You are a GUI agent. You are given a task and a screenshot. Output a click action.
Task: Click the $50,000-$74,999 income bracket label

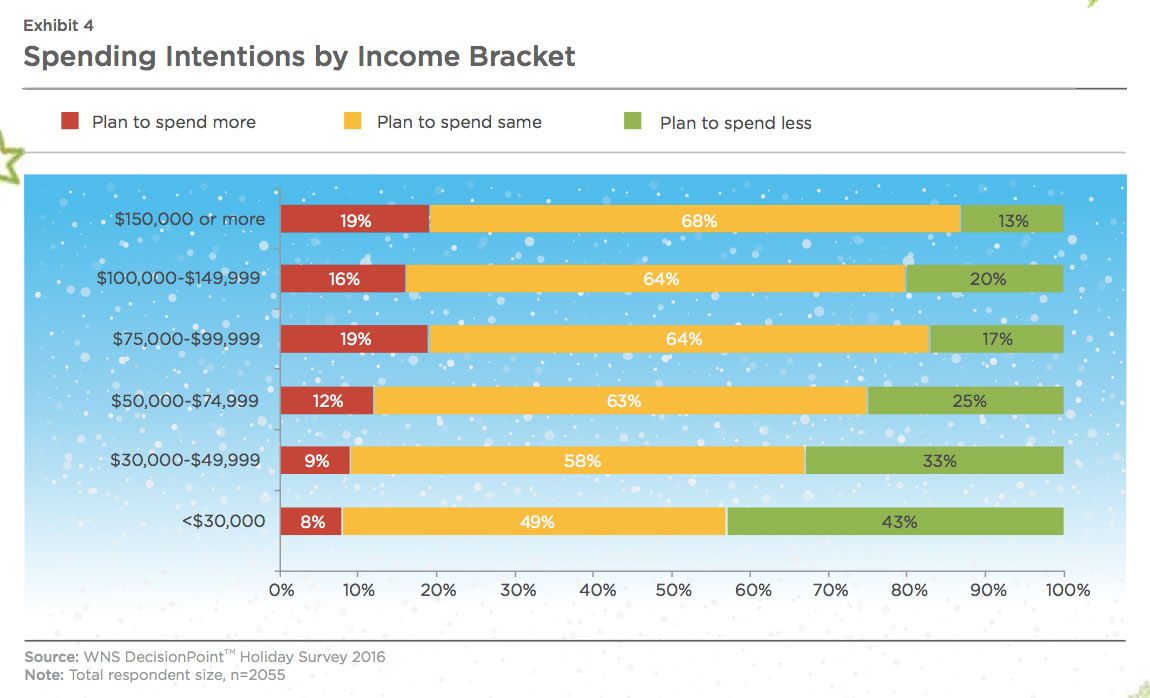point(185,401)
